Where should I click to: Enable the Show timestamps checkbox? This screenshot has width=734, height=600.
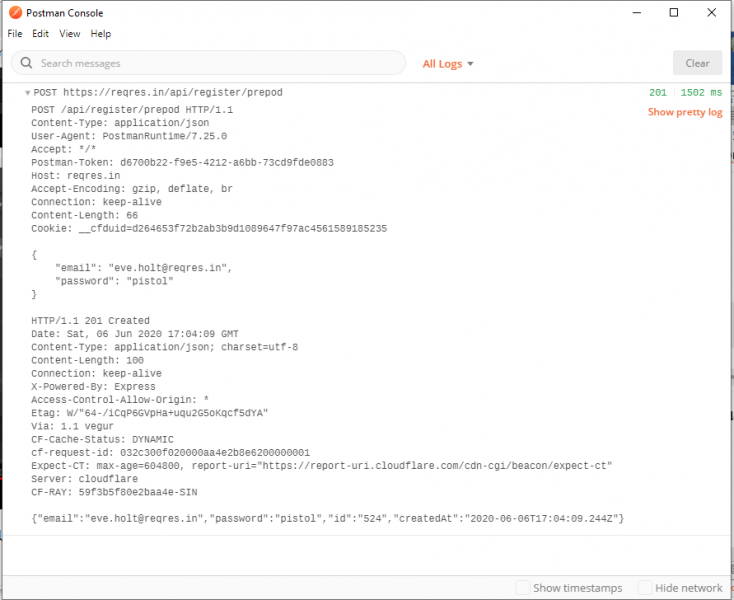(x=523, y=588)
